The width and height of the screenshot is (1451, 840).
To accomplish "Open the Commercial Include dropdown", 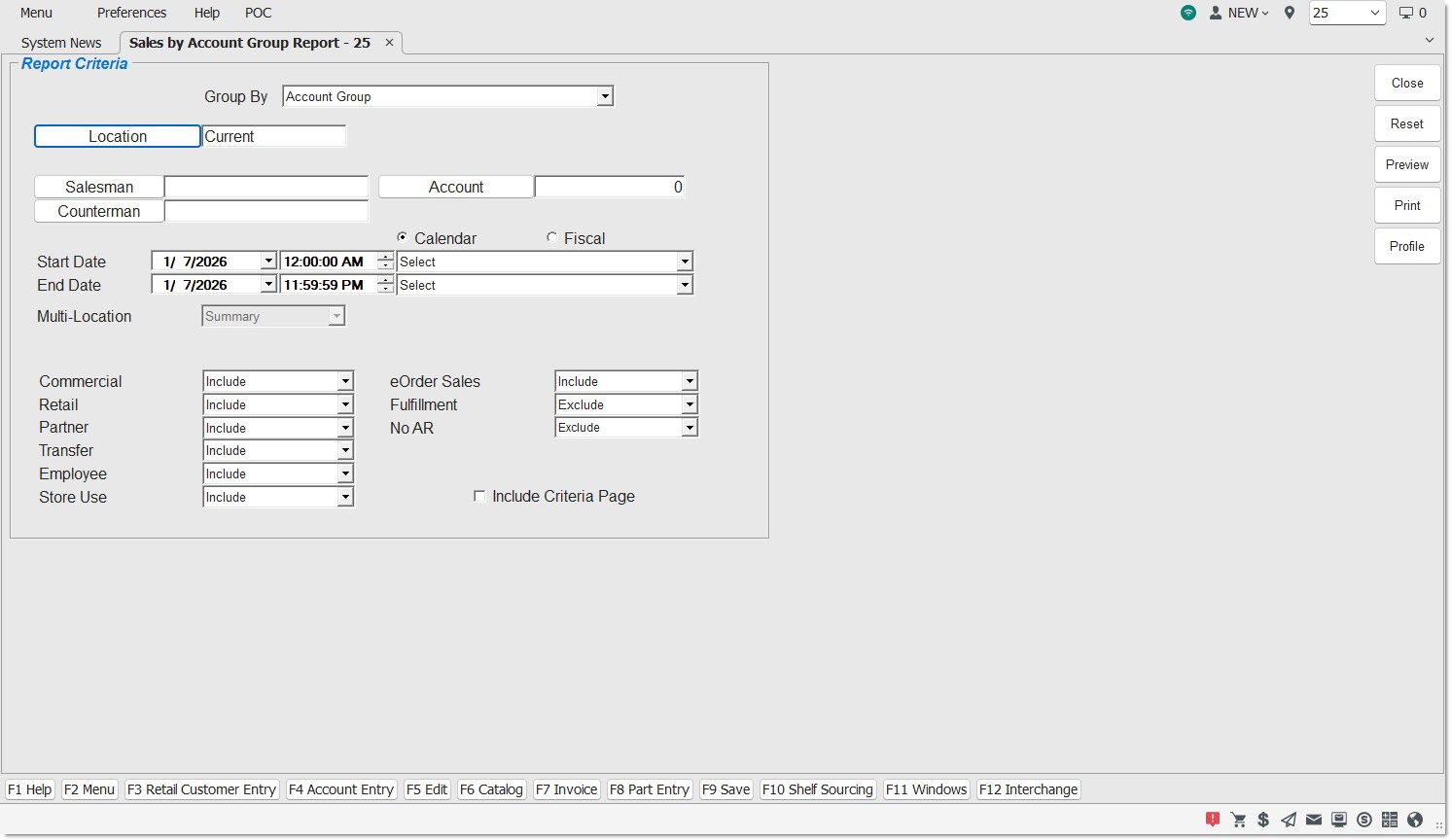I will click(x=345, y=382).
